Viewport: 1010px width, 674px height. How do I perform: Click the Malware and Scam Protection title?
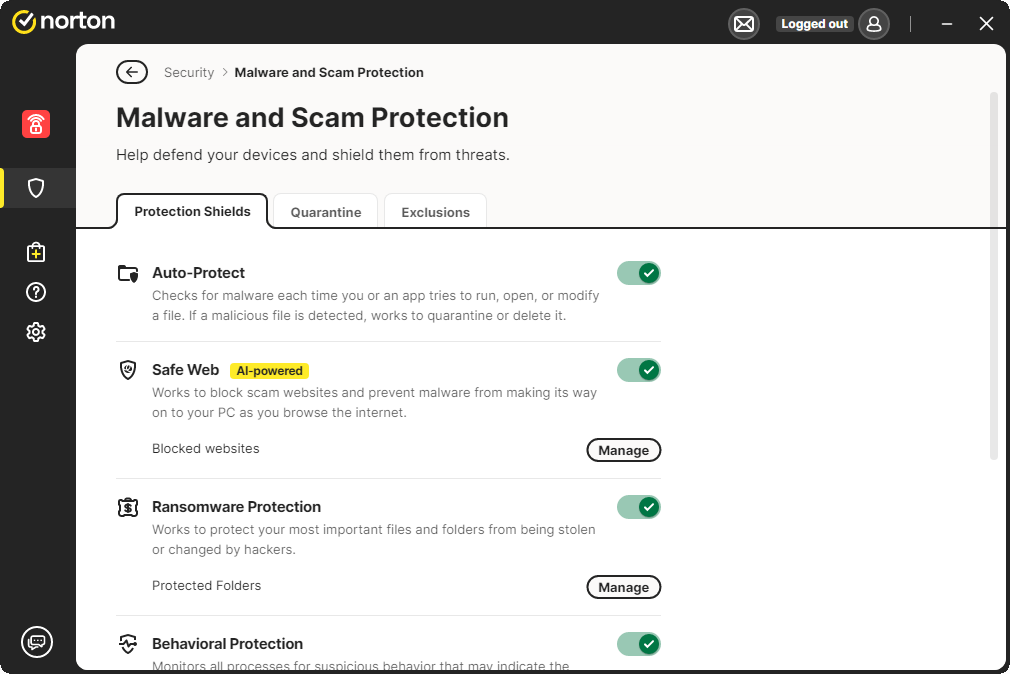[x=312, y=118]
